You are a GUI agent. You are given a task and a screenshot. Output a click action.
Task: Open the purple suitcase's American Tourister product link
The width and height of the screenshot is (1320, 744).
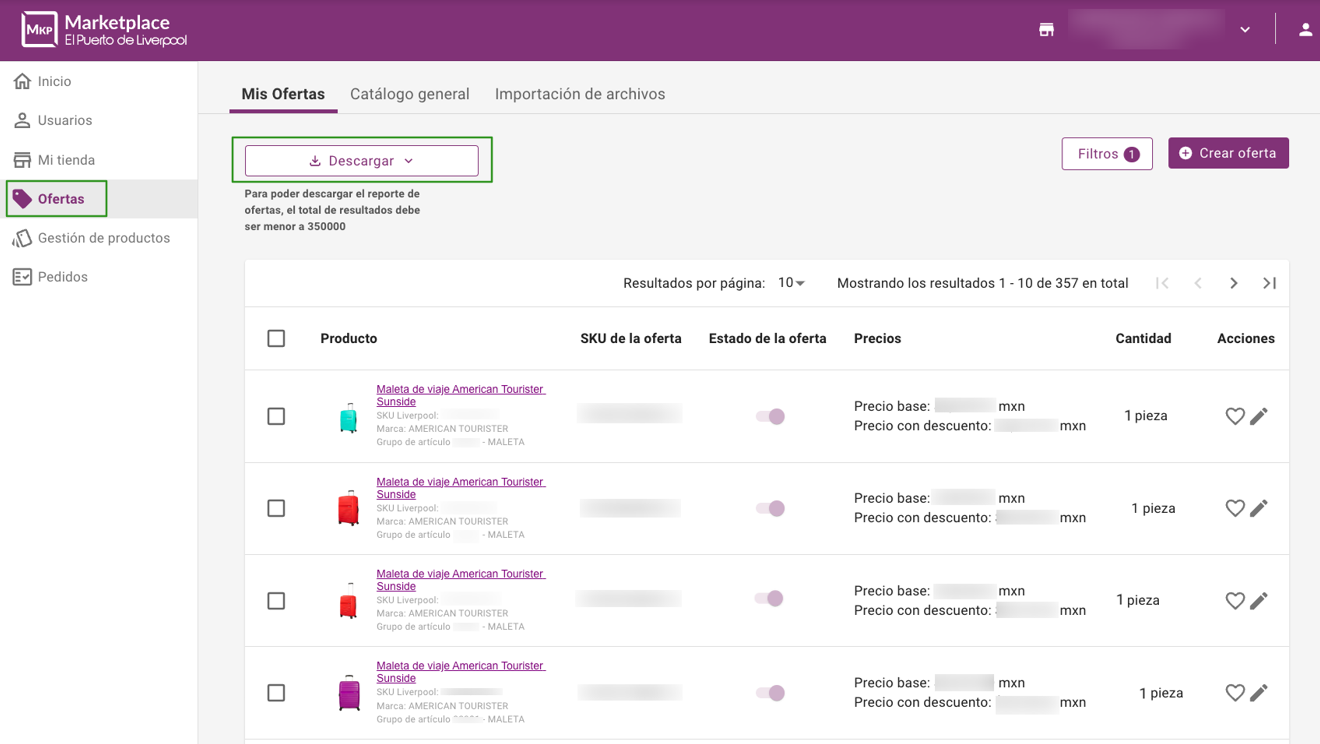pos(460,672)
